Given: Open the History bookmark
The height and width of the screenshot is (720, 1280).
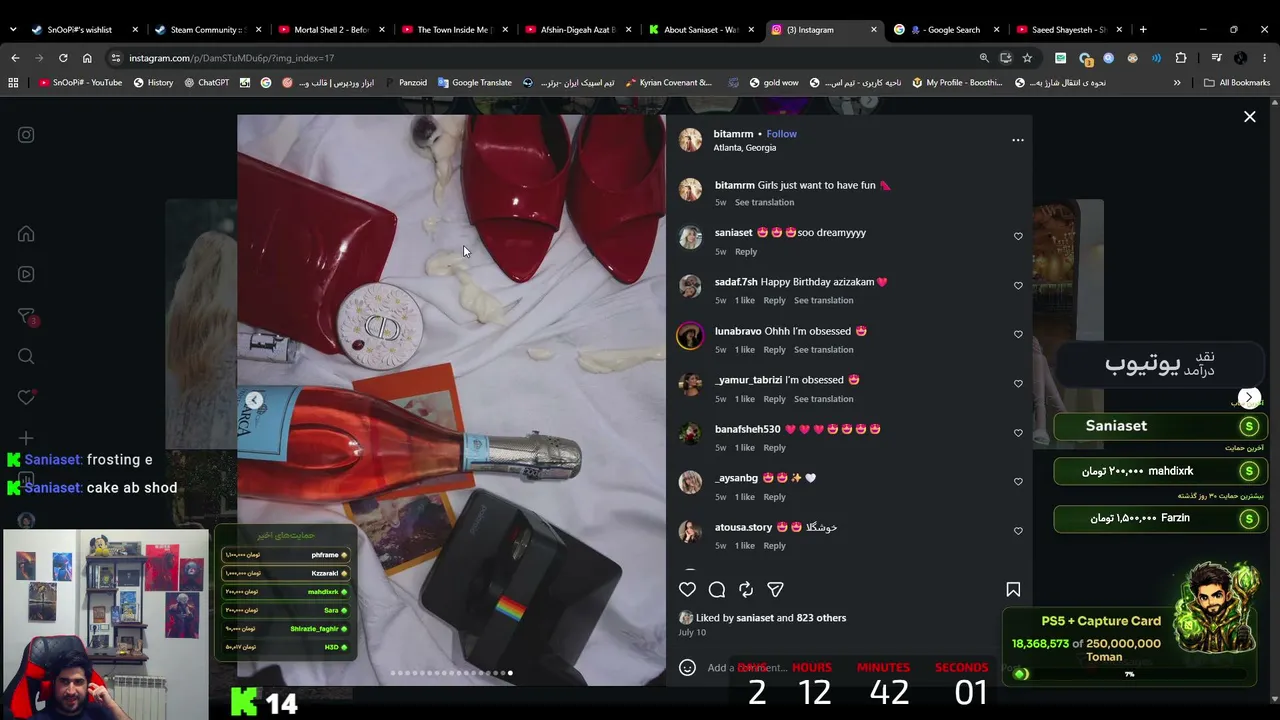Looking at the screenshot, I should 153,83.
